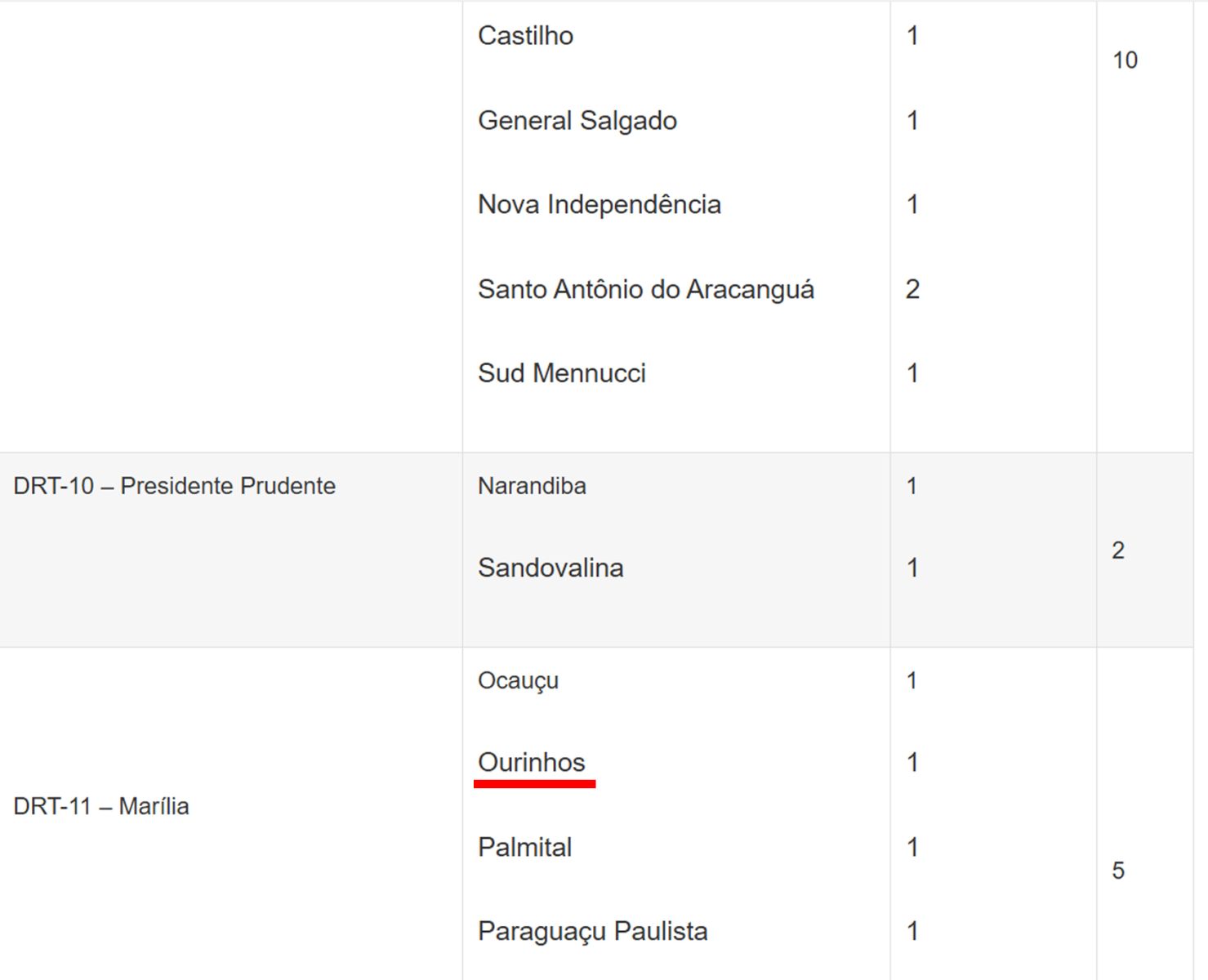The width and height of the screenshot is (1208, 980).
Task: Select the count value beside Castilho
Action: tap(912, 36)
